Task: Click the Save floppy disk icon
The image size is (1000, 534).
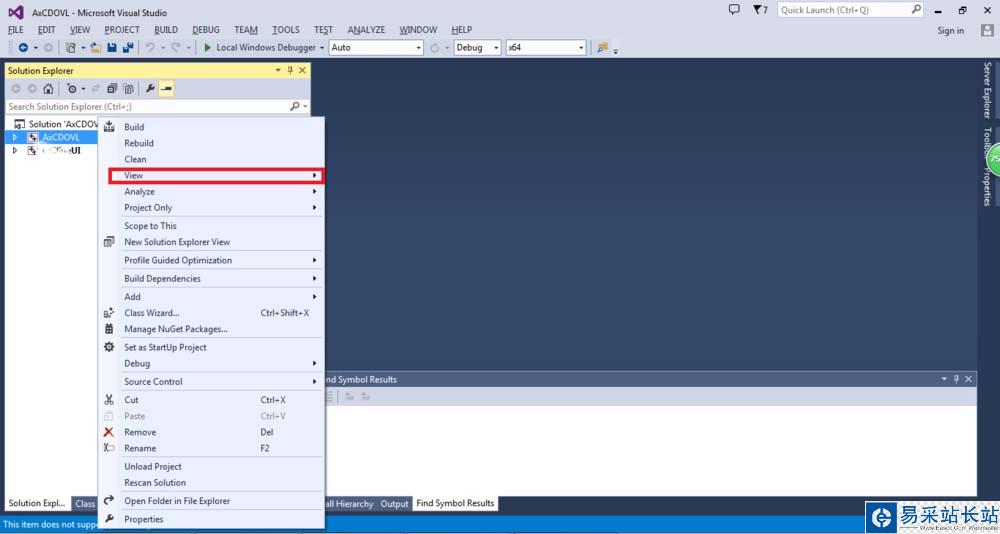Action: pos(112,47)
